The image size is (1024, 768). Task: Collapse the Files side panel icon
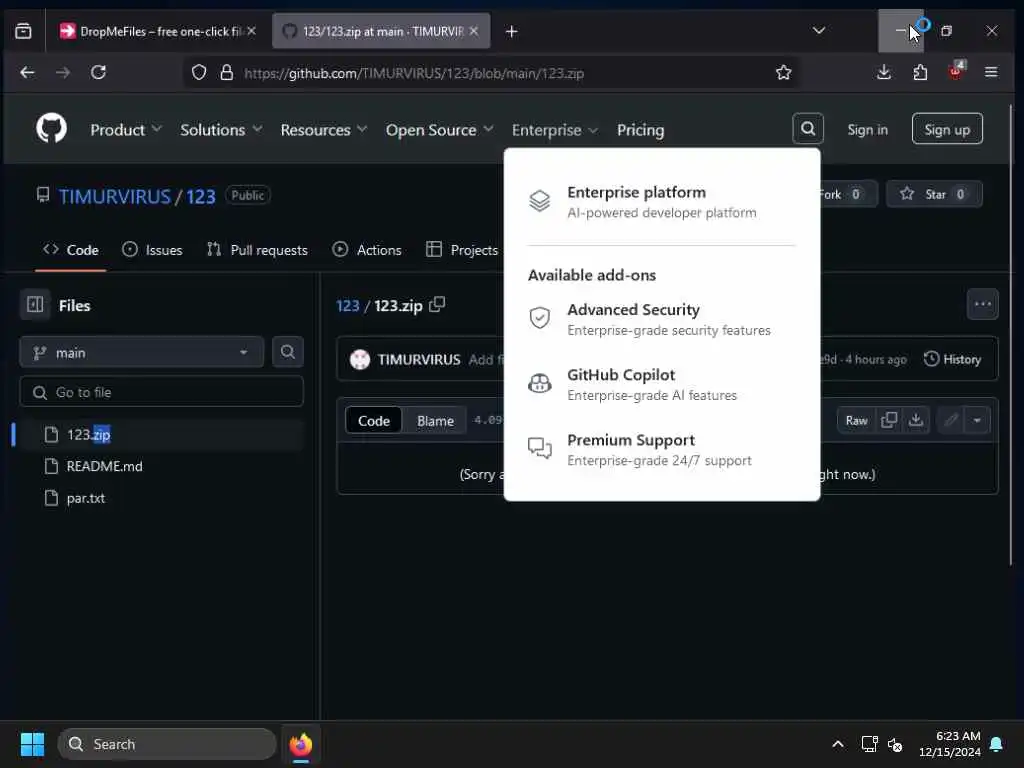point(35,305)
